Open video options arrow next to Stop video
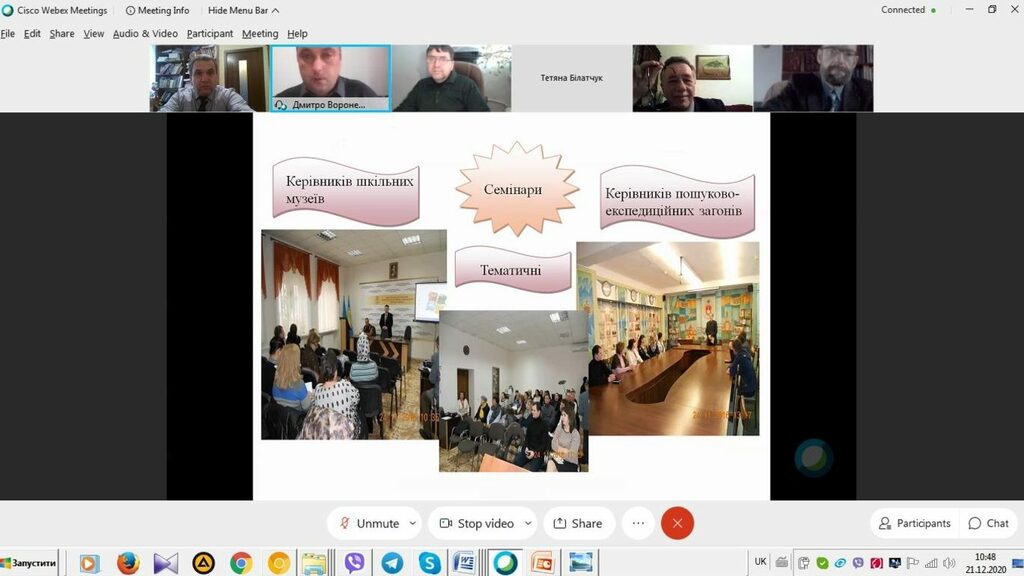The height and width of the screenshot is (576, 1024). click(527, 523)
